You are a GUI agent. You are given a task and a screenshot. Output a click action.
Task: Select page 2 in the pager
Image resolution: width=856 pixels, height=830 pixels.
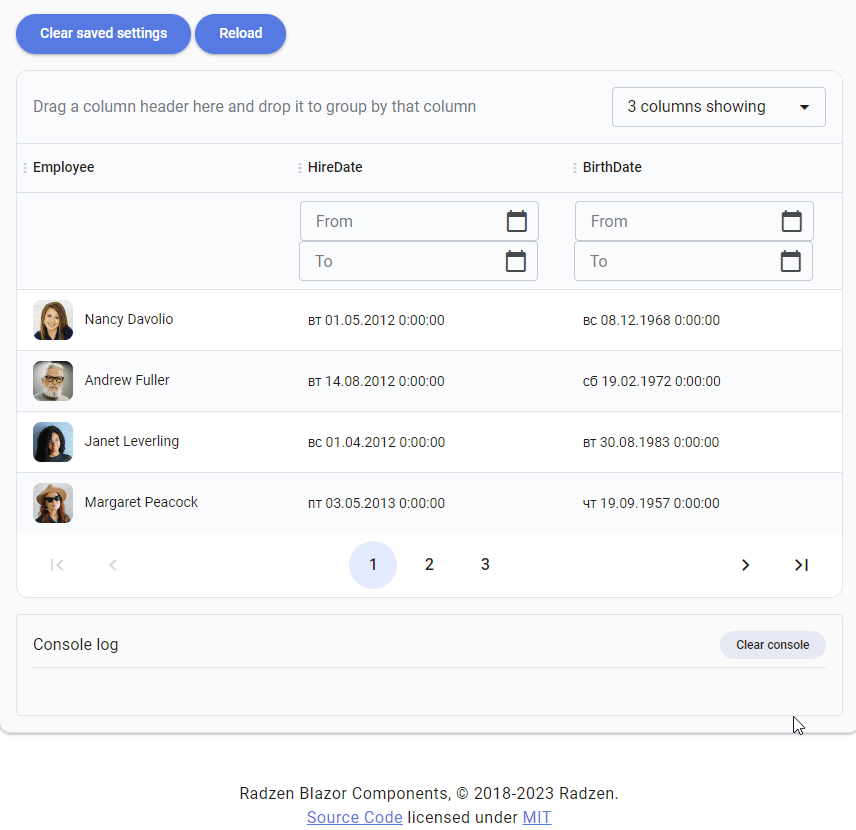click(429, 564)
